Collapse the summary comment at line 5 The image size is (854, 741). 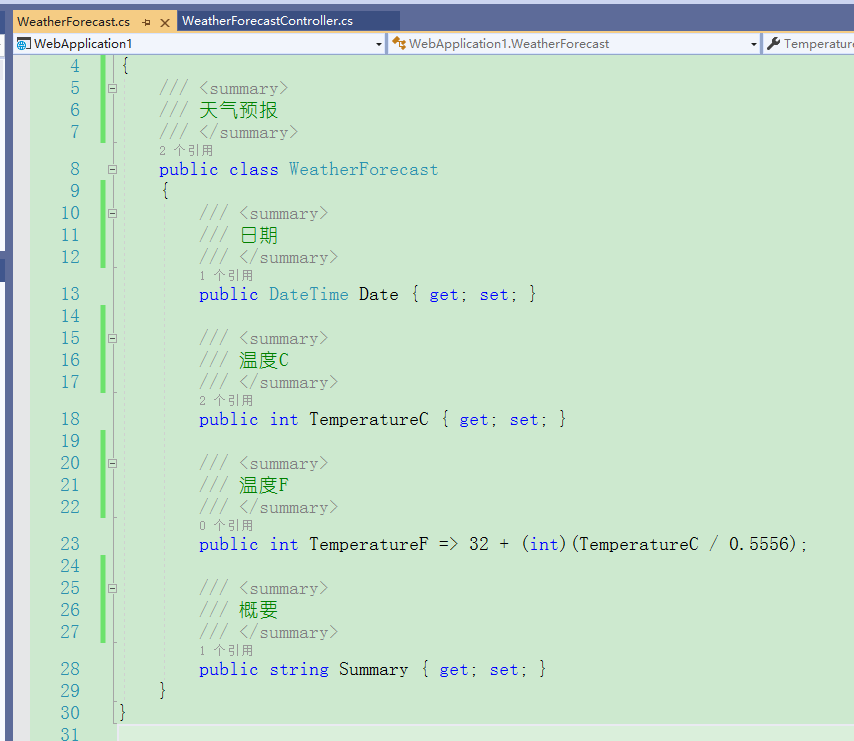pyautogui.click(x=111, y=88)
